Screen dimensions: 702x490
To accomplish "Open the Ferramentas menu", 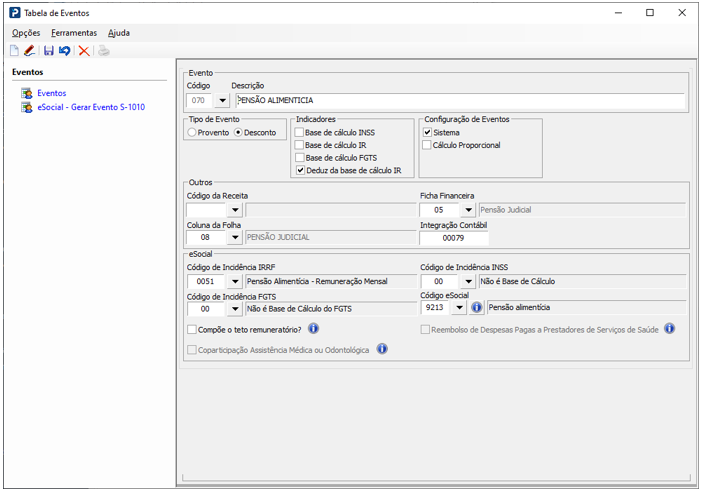I will [74, 33].
